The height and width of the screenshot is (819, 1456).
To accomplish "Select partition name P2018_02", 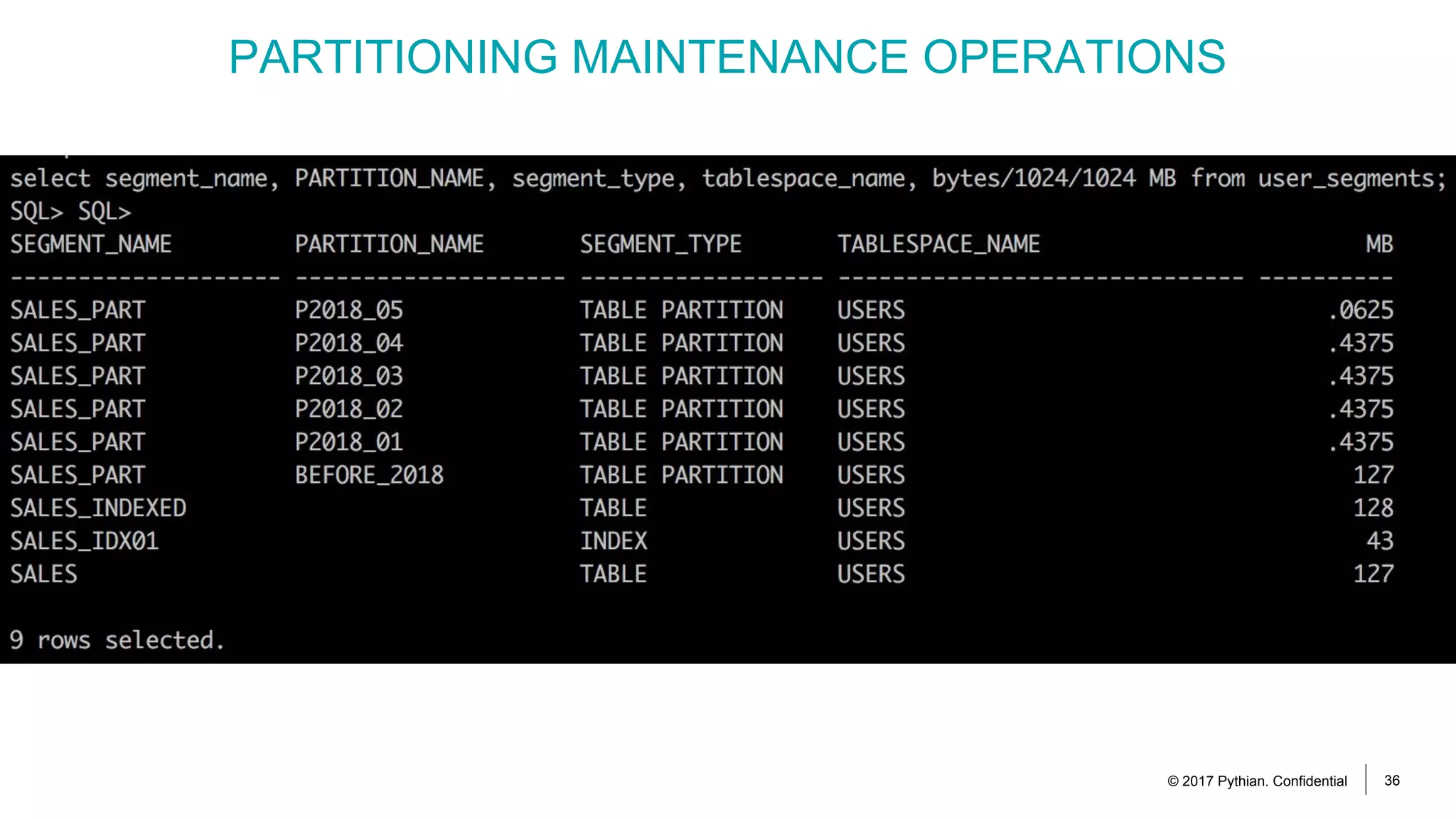I will tap(349, 409).
